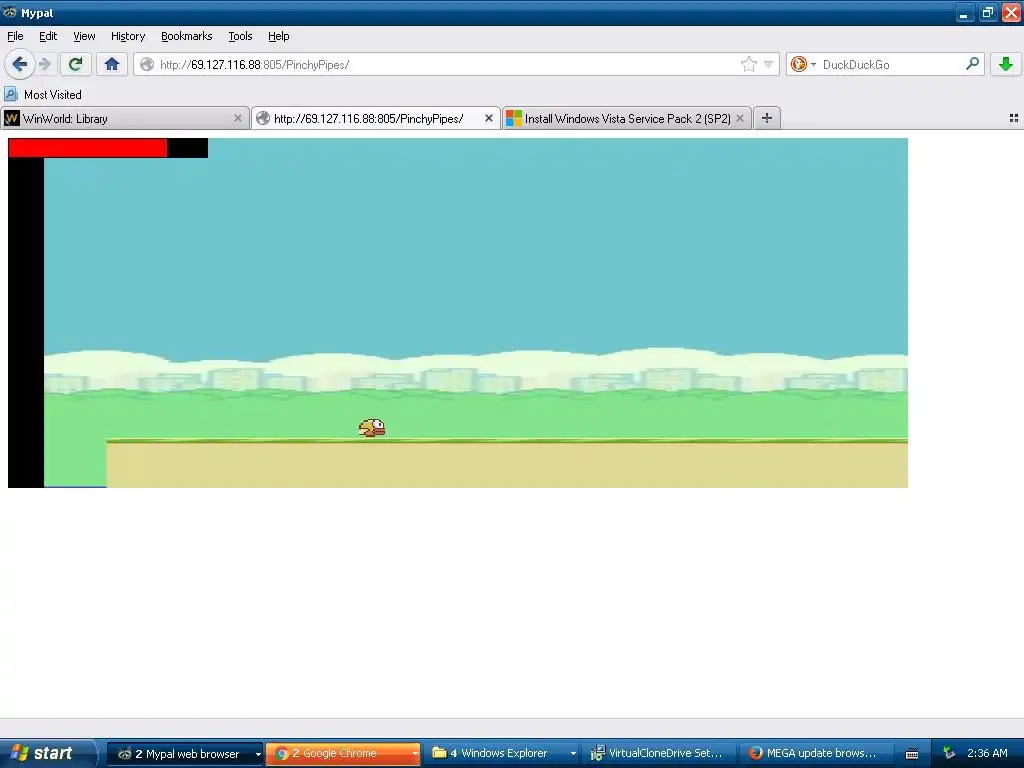Open the Help menu
The width and height of the screenshot is (1024, 768).
point(279,36)
